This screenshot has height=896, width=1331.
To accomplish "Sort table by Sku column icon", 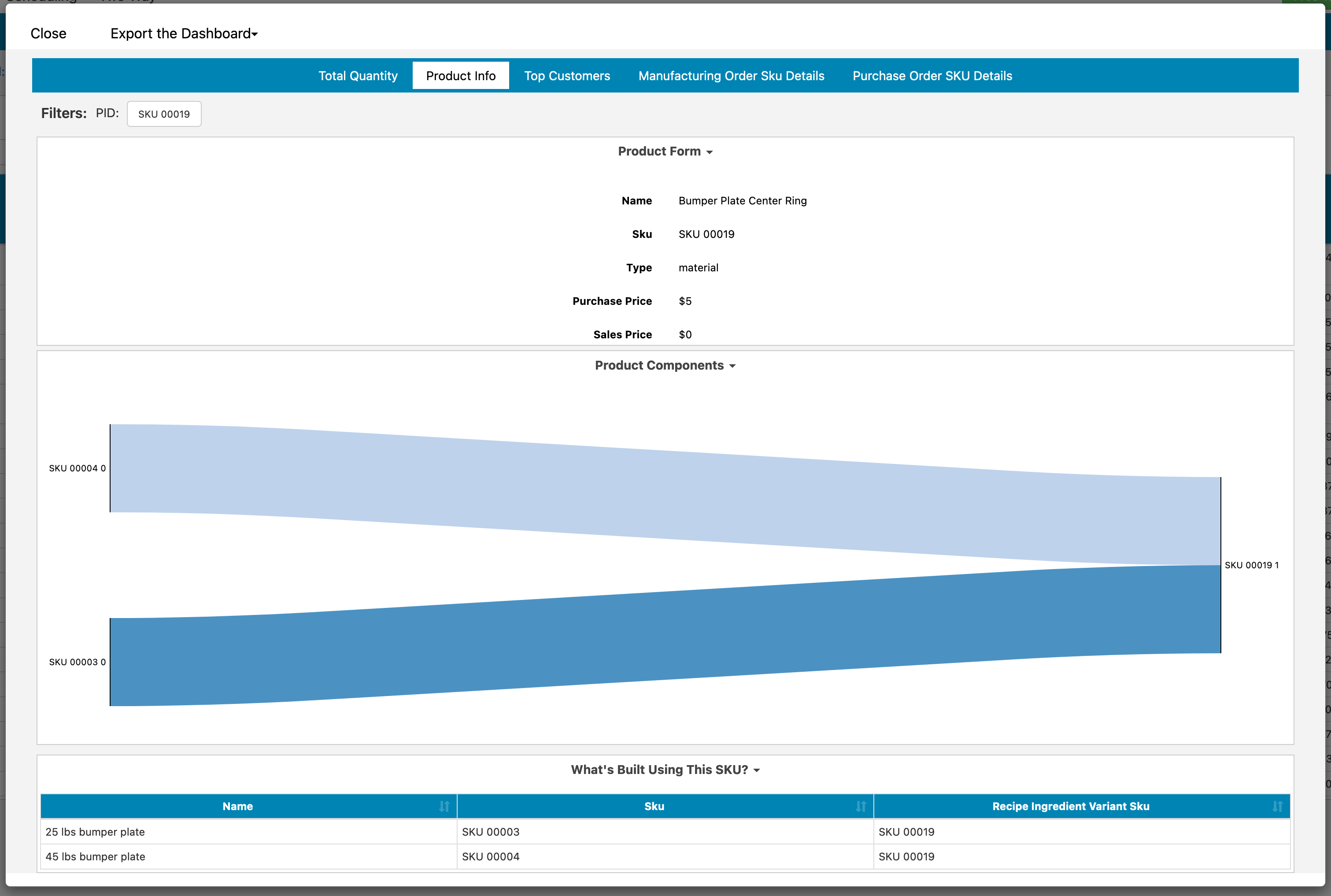I will pos(861,806).
